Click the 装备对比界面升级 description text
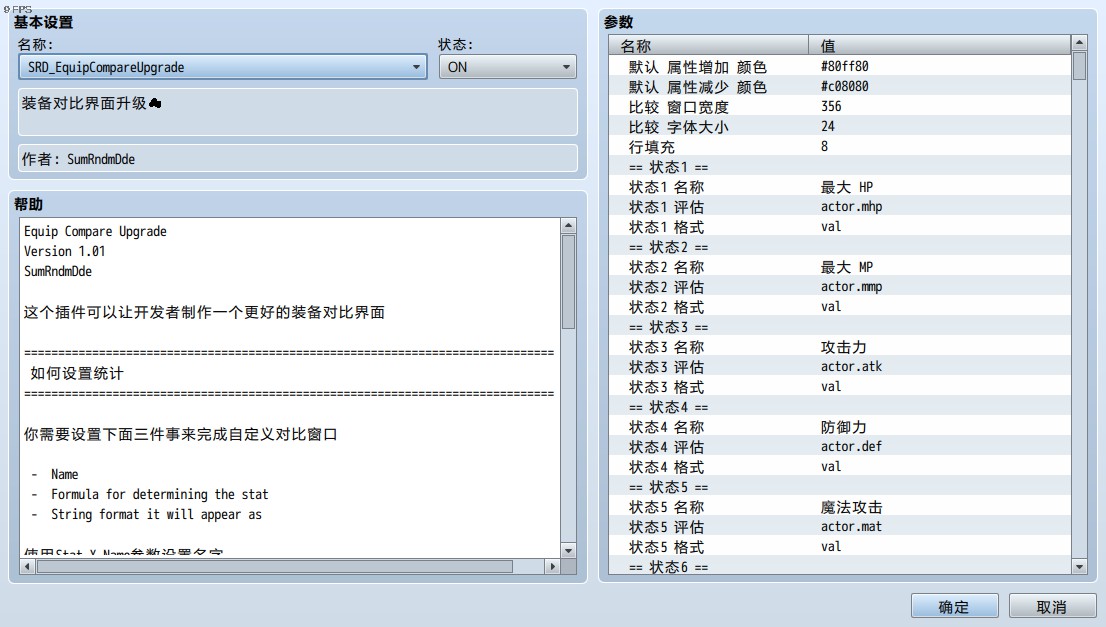Image resolution: width=1106 pixels, height=627 pixels. pyautogui.click(x=84, y=103)
